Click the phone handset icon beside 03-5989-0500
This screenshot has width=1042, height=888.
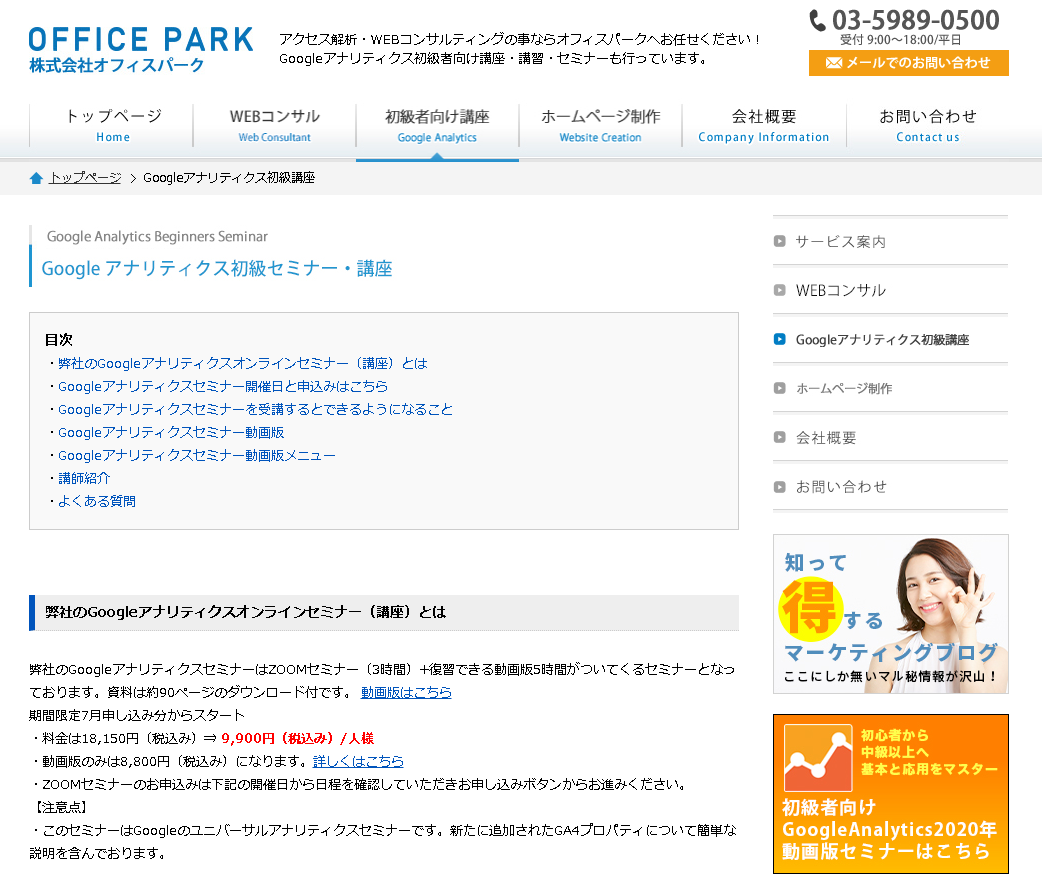pos(817,21)
